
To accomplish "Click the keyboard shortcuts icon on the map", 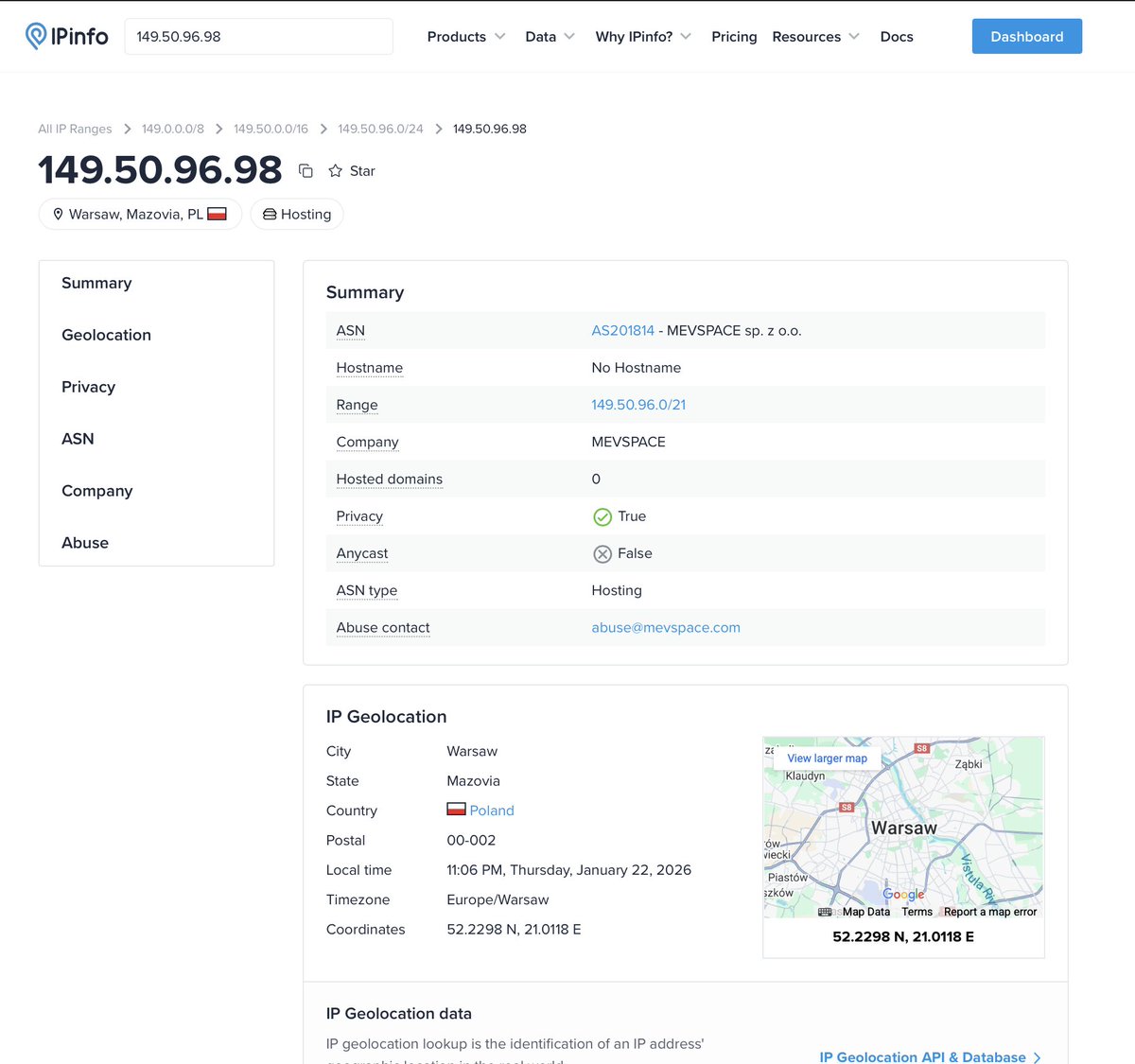I will (x=825, y=912).
